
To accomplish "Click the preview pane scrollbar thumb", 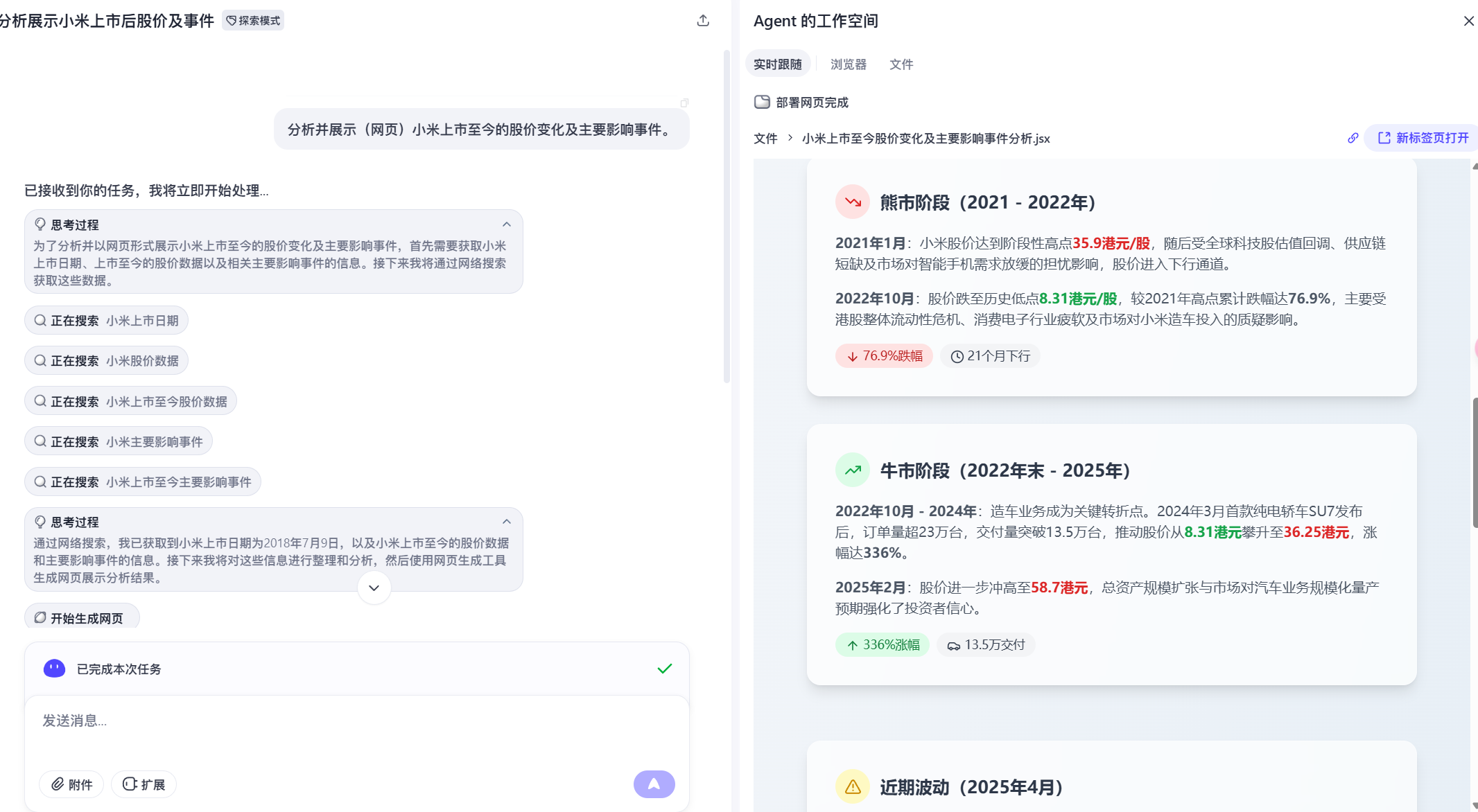I will 1475,463.
